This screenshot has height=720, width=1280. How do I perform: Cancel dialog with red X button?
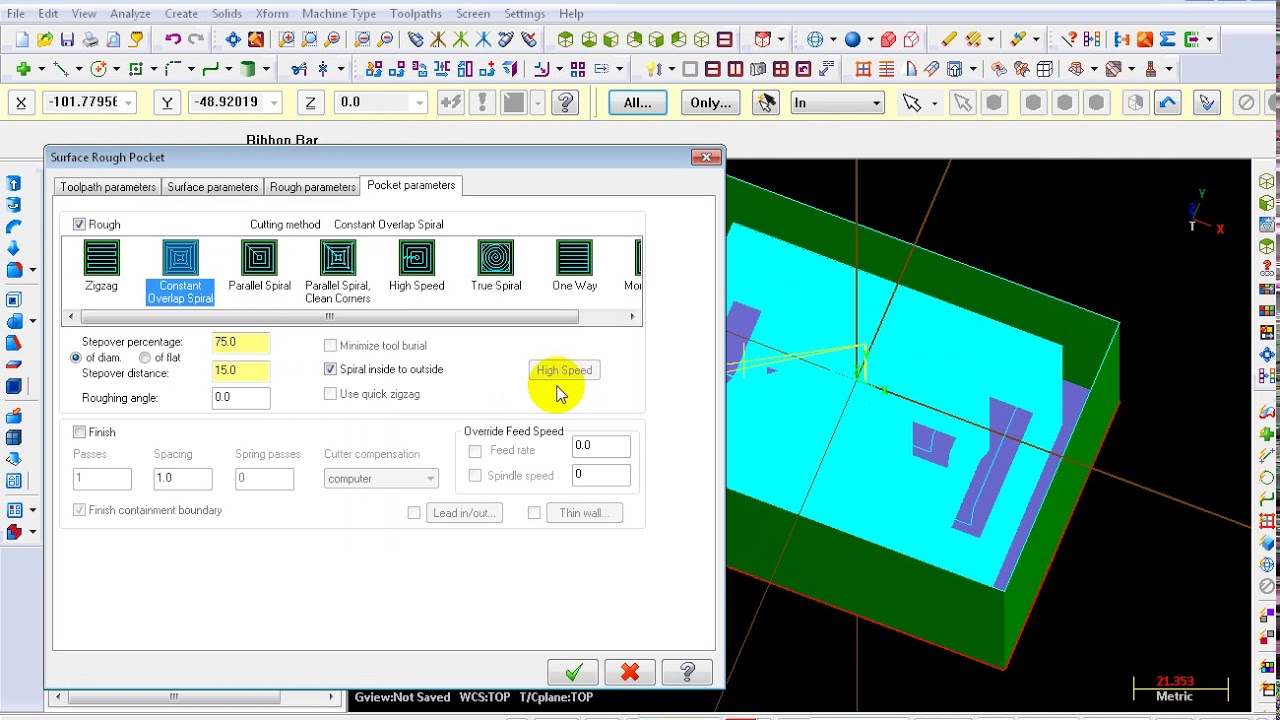[630, 672]
